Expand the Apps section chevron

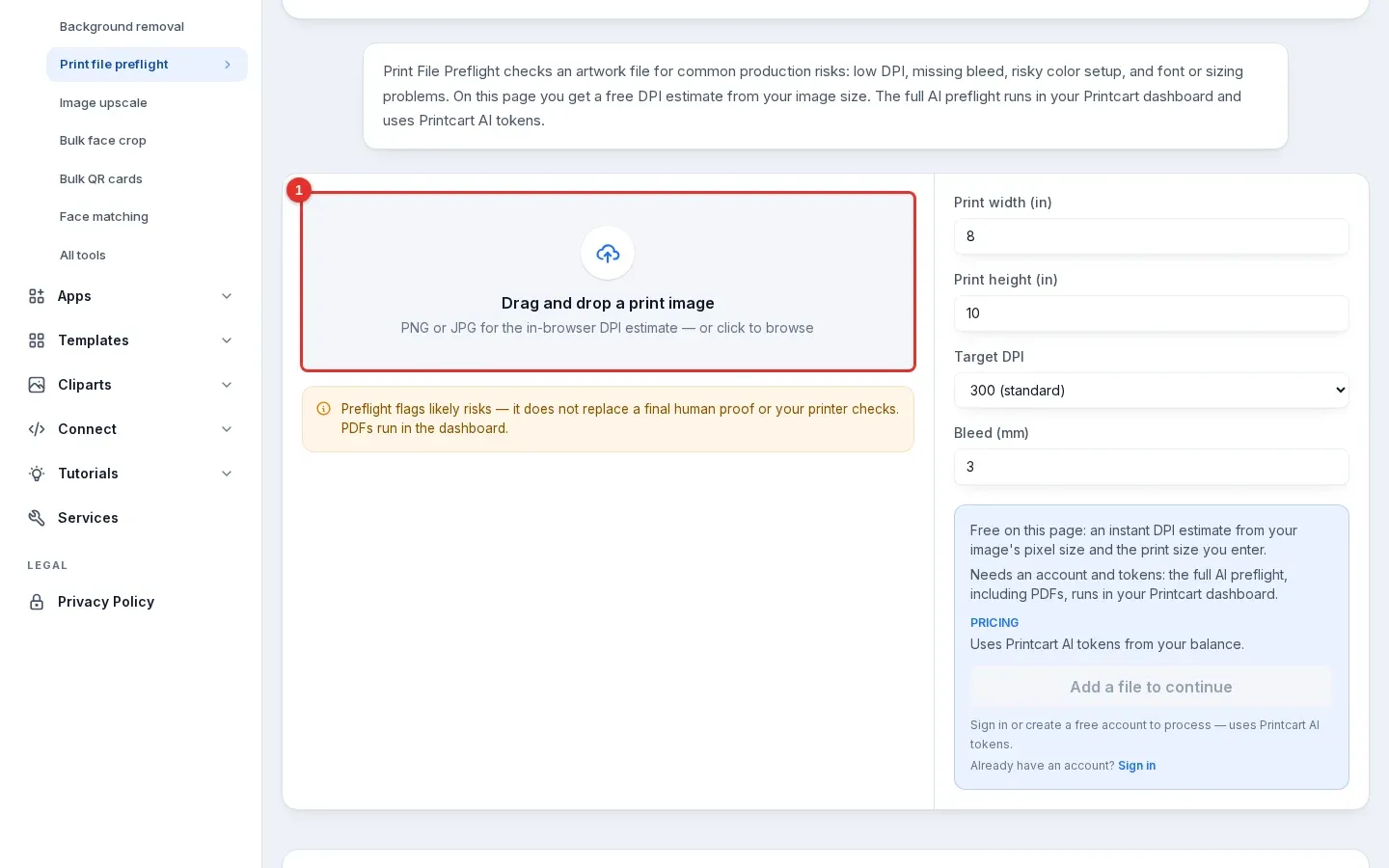coord(227,296)
